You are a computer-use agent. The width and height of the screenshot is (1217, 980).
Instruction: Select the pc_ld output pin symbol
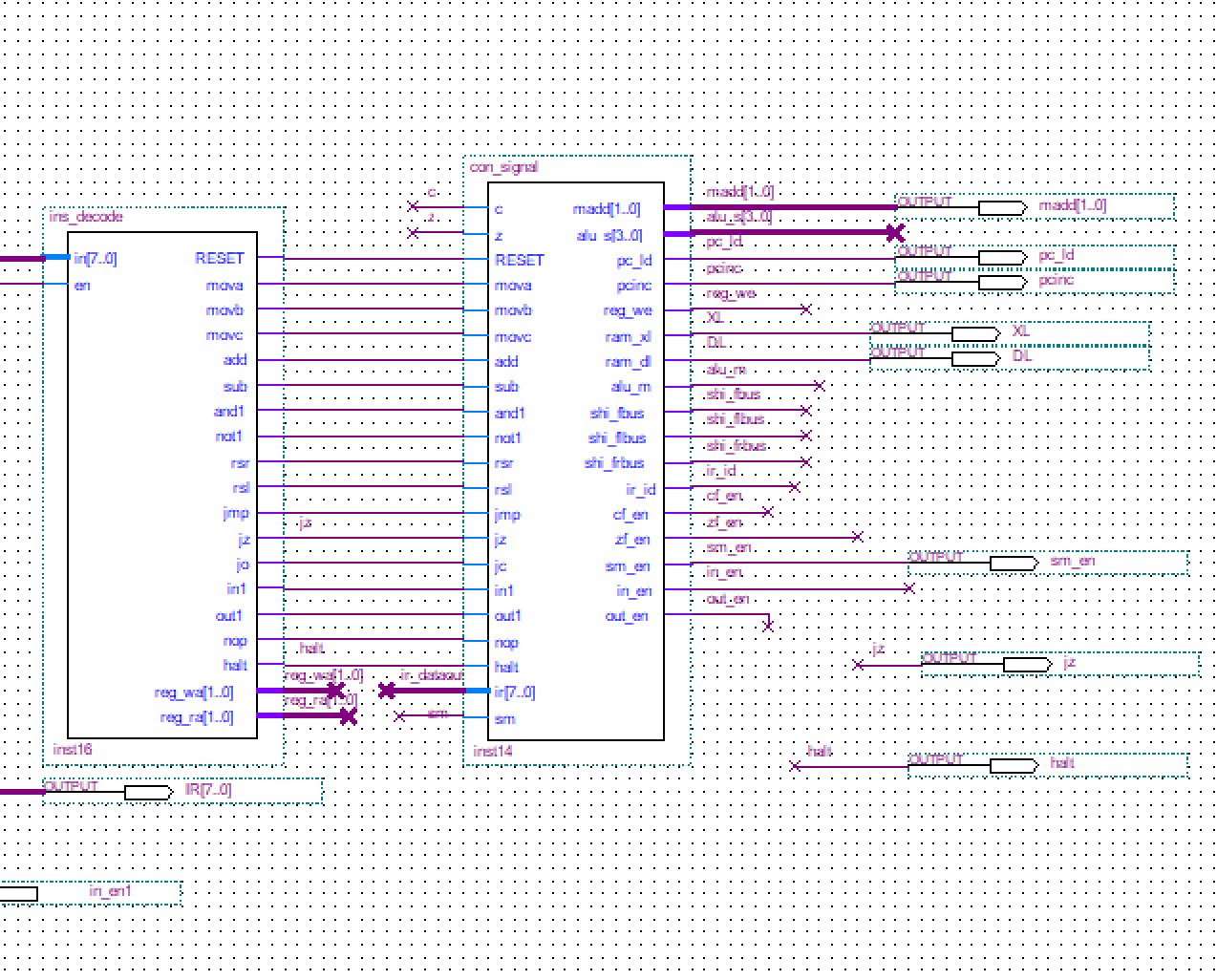click(1002, 257)
